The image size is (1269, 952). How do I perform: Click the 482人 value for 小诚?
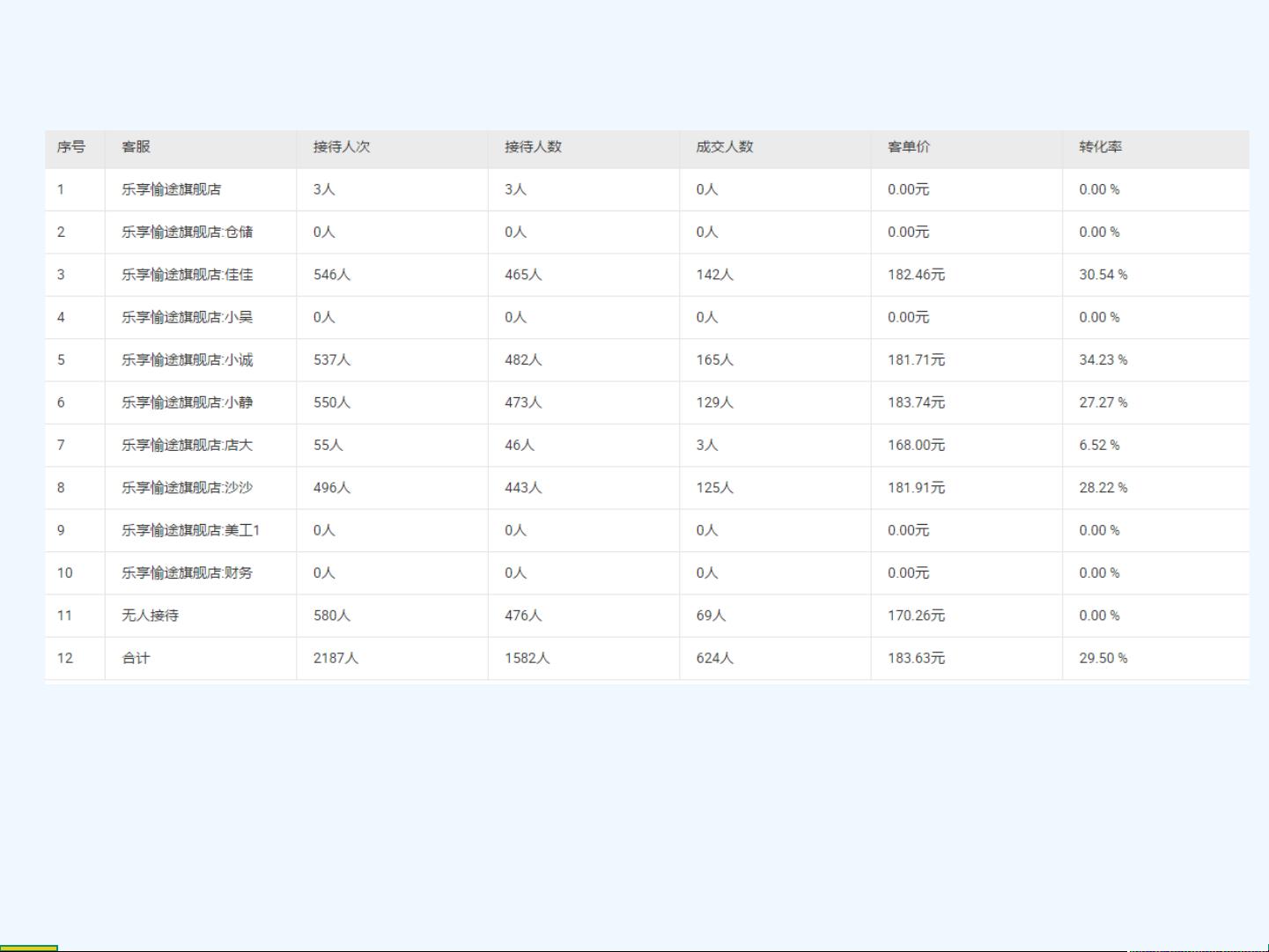pos(523,360)
